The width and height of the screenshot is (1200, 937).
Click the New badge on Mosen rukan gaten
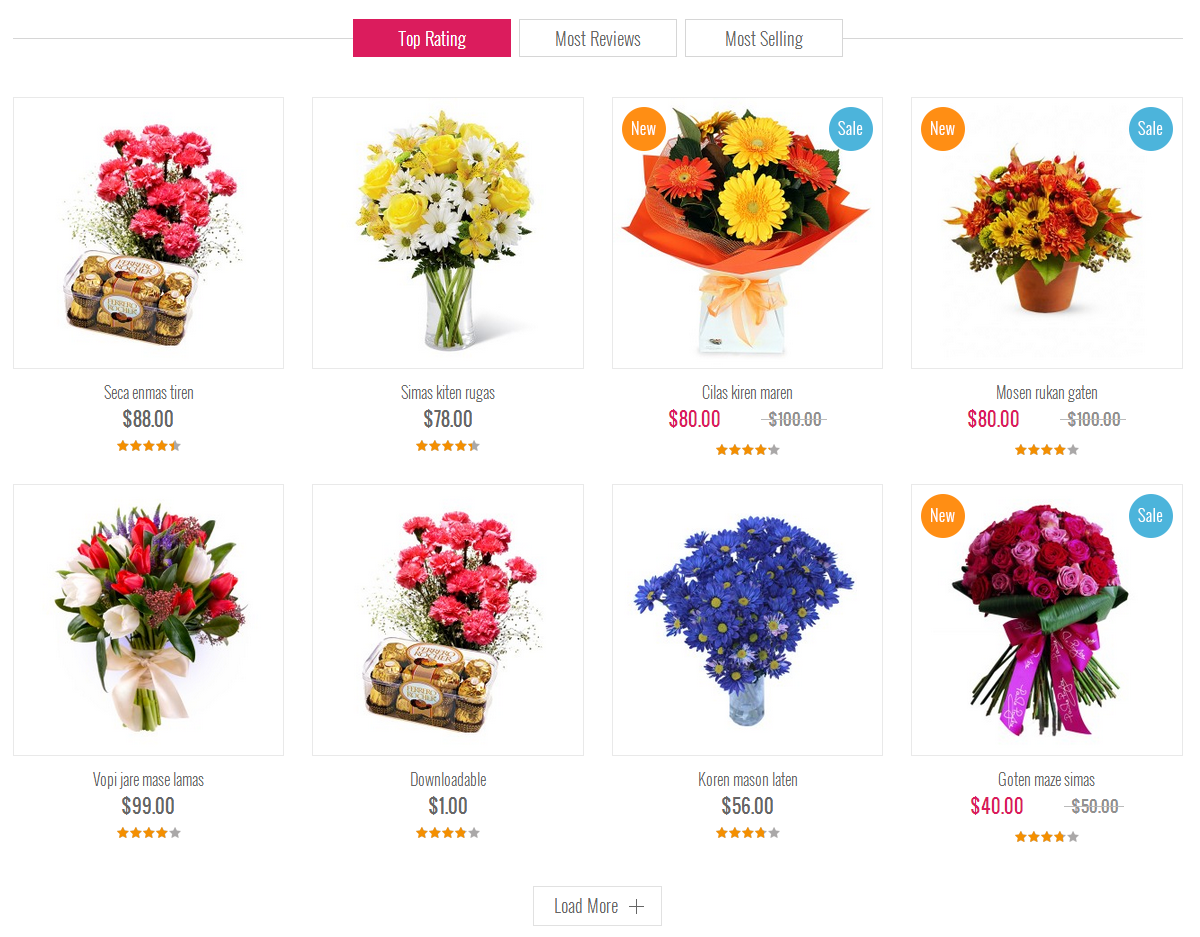click(943, 129)
